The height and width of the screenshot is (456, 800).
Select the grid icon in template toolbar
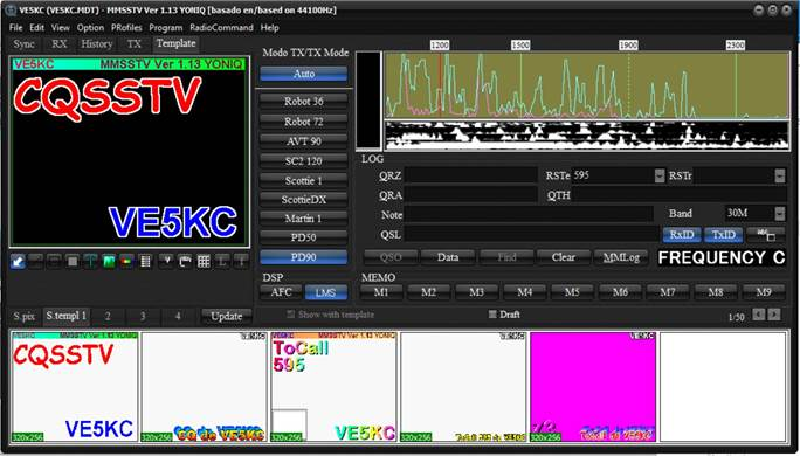tap(204, 261)
